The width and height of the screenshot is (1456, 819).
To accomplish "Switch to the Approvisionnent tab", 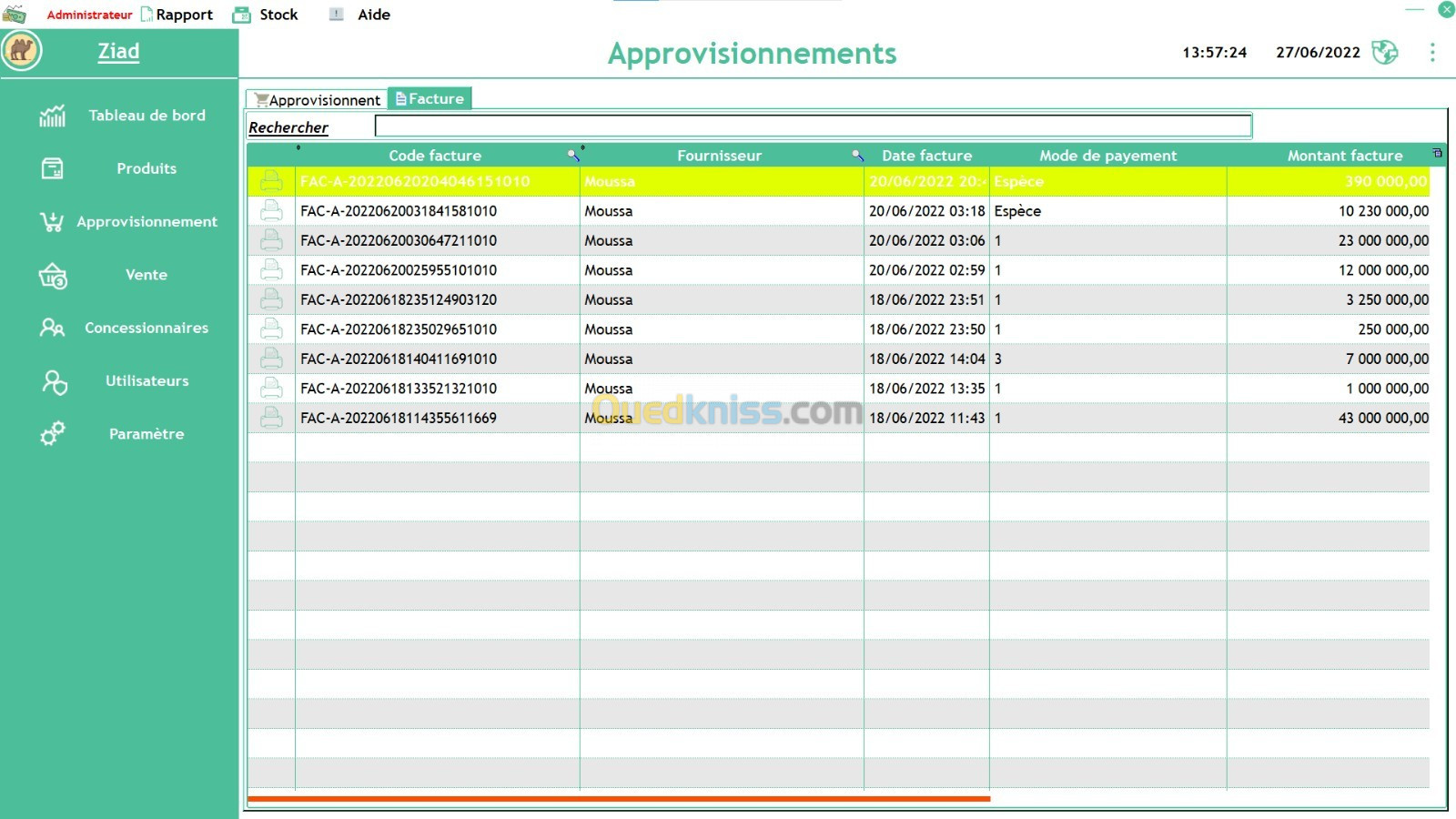I will [317, 99].
